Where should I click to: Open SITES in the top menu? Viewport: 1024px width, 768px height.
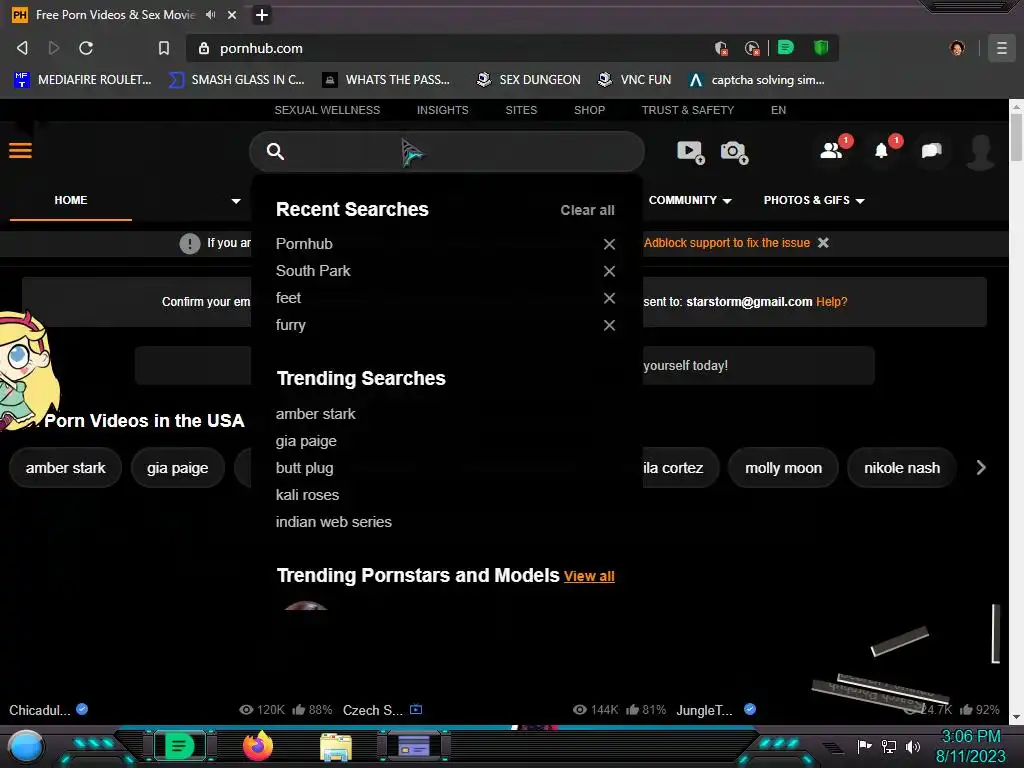pos(521,110)
